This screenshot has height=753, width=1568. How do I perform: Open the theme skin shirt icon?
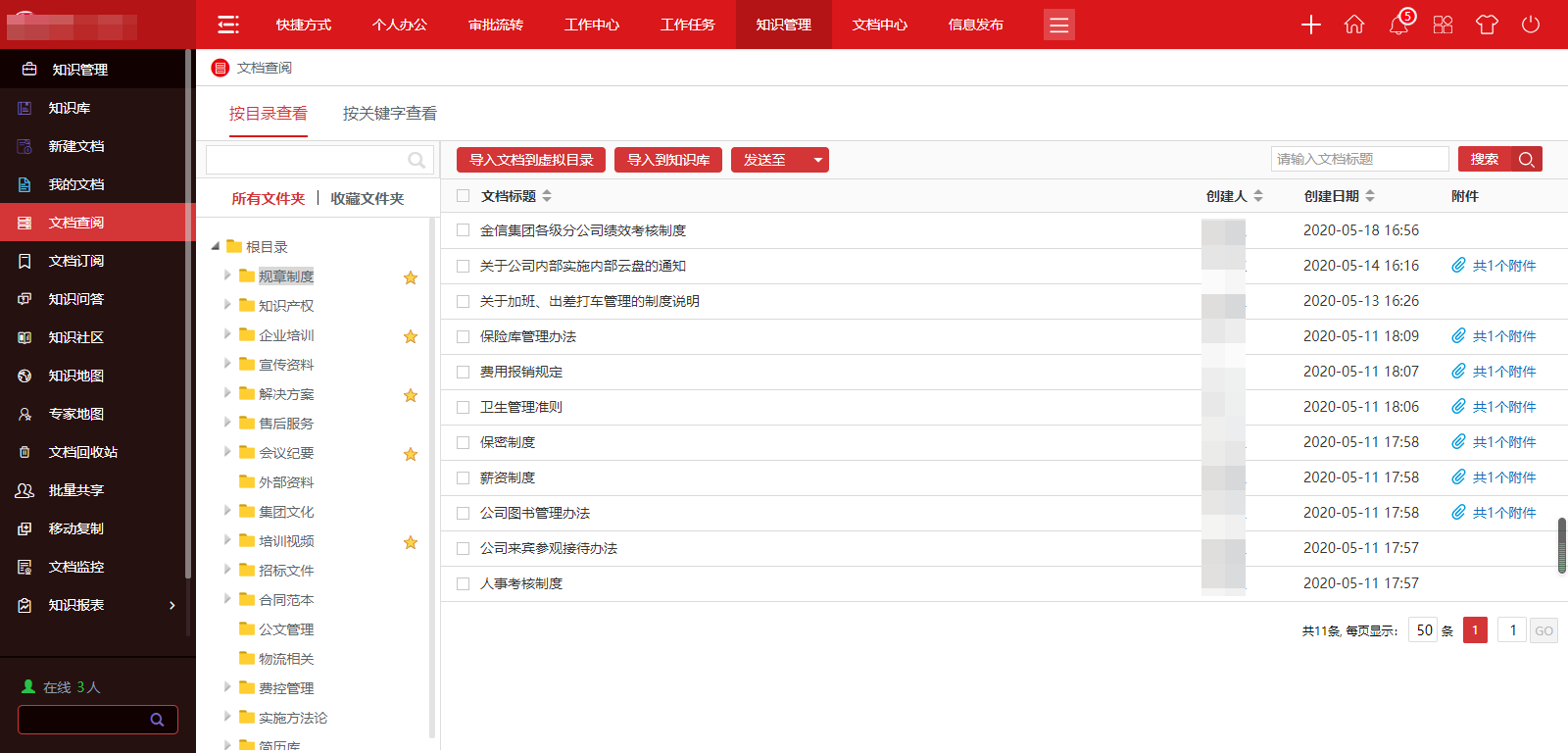(x=1487, y=25)
